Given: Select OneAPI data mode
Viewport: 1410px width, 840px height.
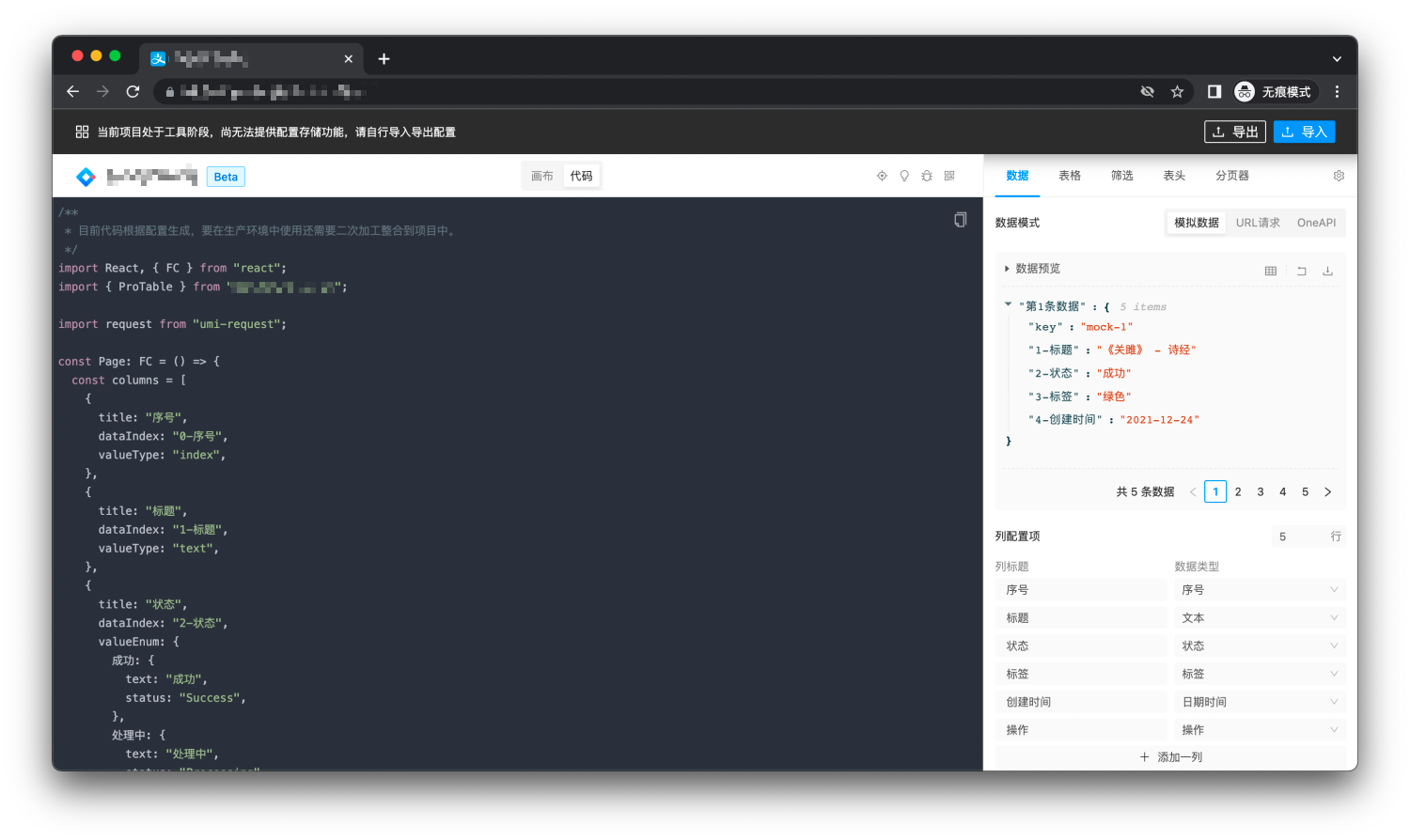Looking at the screenshot, I should click(x=1316, y=223).
